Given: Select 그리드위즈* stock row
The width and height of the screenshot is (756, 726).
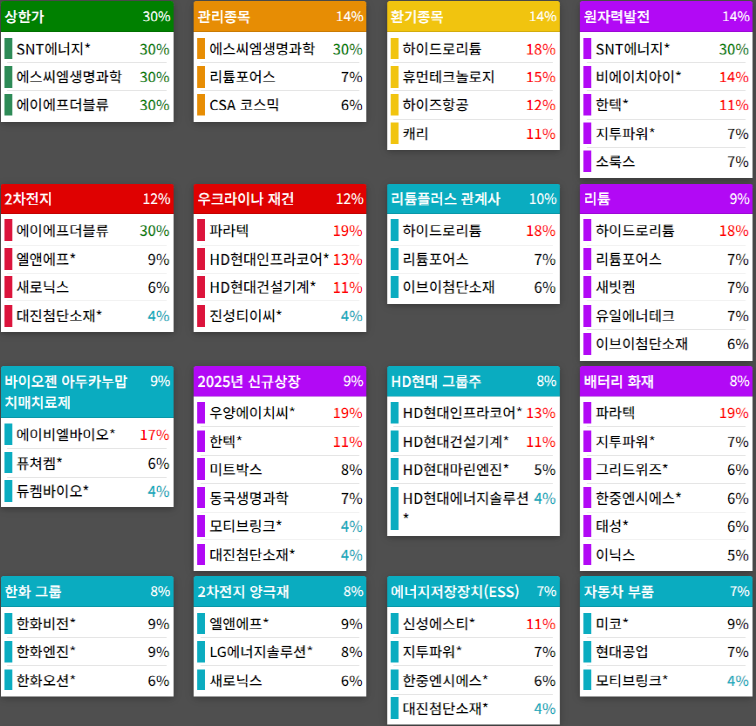Looking at the screenshot, I should tap(666, 470).
